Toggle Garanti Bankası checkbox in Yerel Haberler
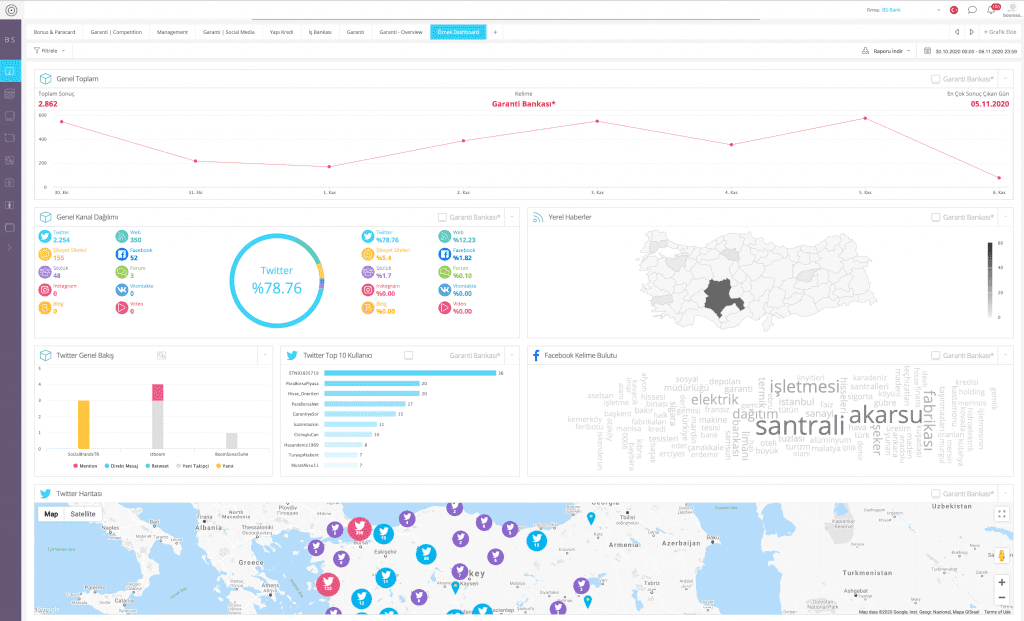 pyautogui.click(x=935, y=217)
